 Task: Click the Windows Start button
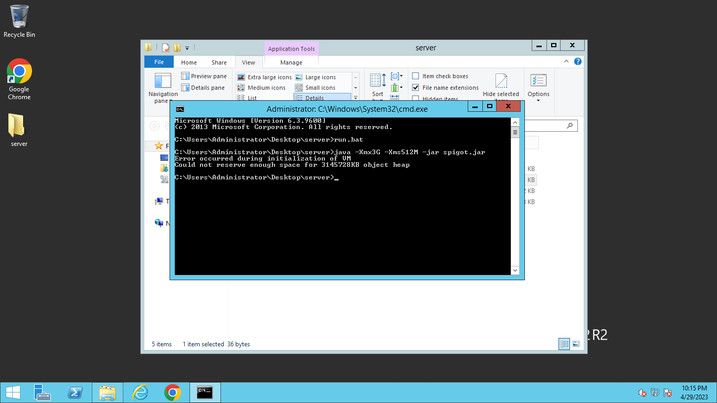point(13,392)
